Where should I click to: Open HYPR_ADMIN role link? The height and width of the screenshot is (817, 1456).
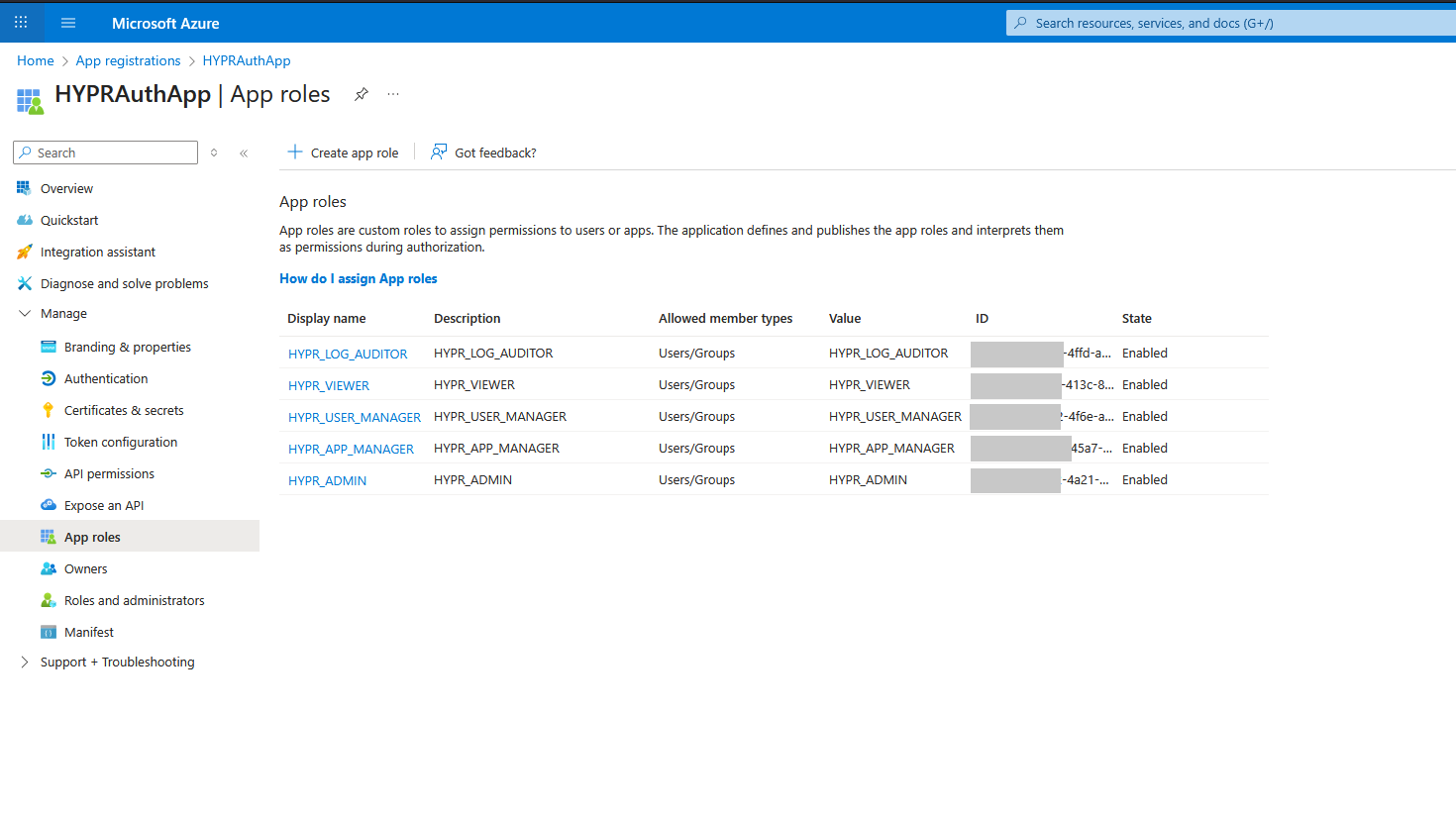point(327,480)
